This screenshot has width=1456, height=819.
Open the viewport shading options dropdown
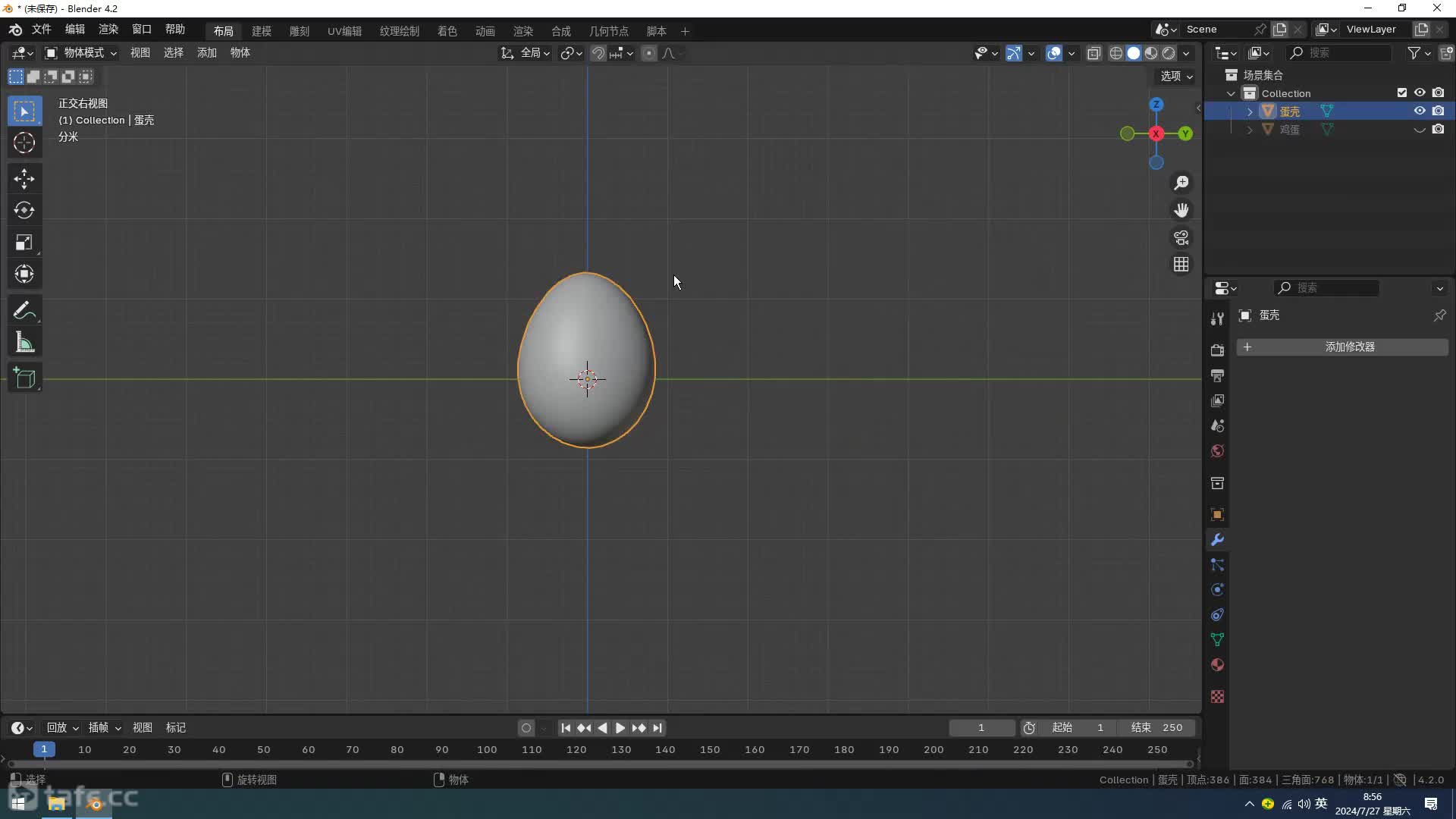(x=1186, y=53)
